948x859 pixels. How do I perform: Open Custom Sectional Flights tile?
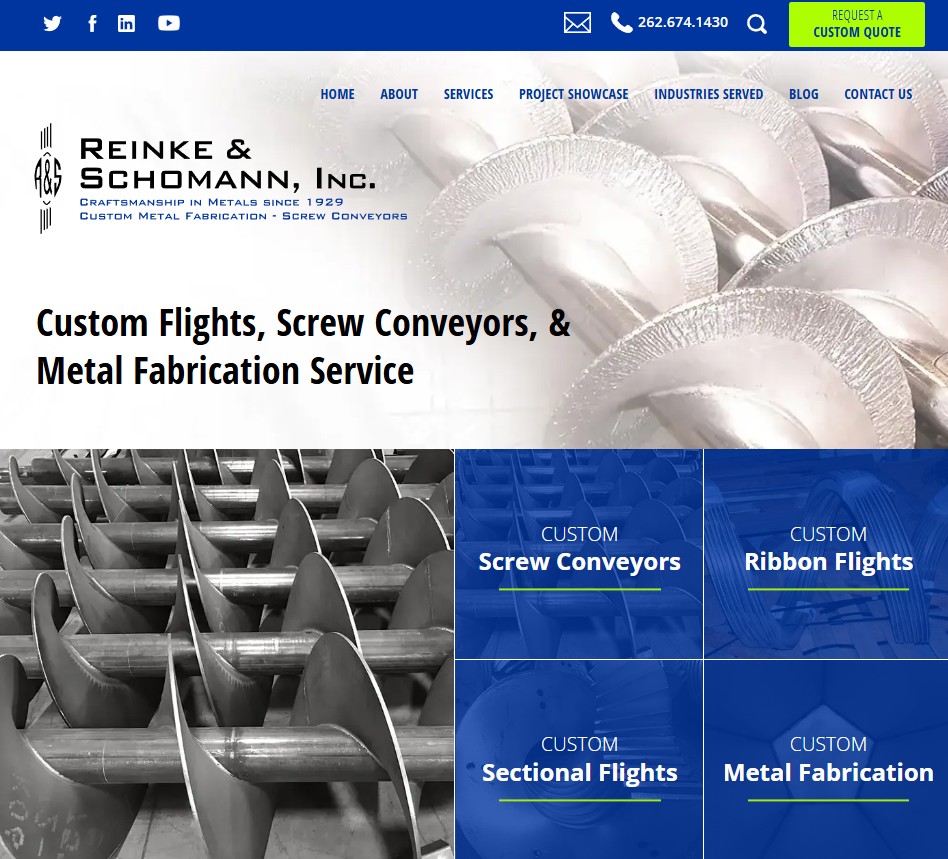[x=579, y=760]
